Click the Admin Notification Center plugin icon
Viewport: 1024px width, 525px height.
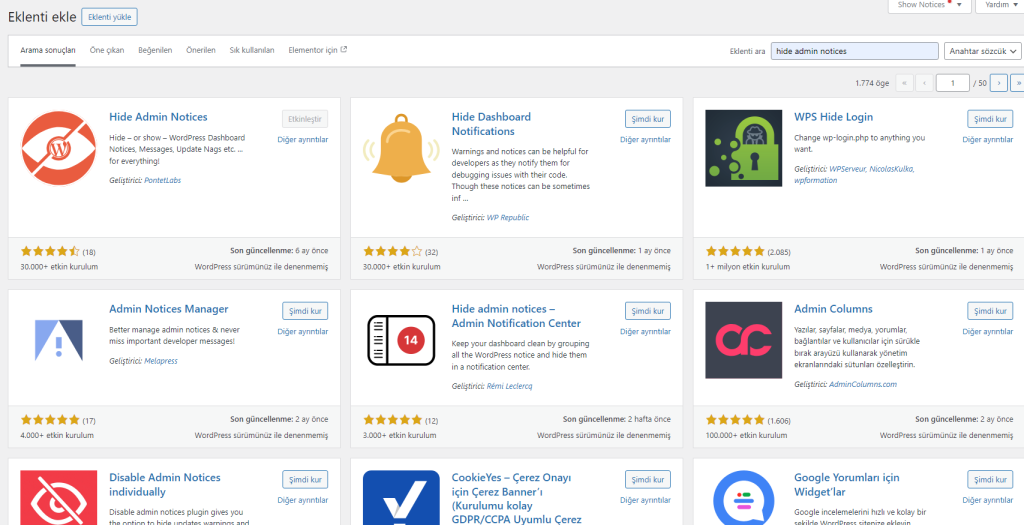pyautogui.click(x=401, y=340)
